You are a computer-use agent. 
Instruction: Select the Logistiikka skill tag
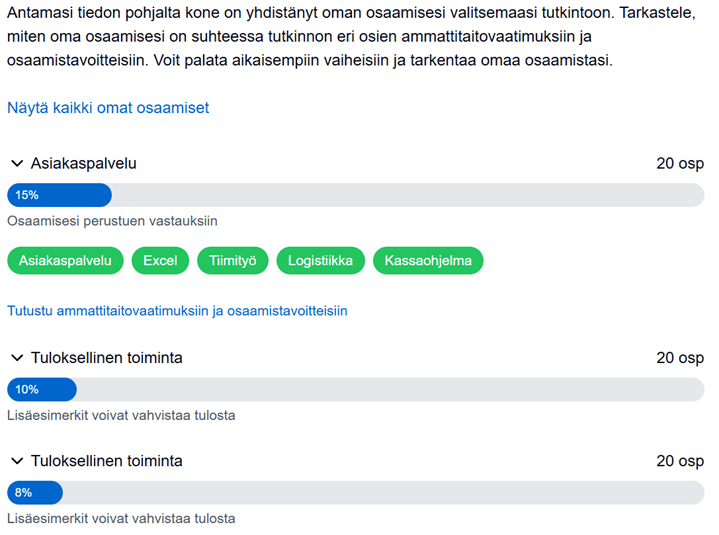[x=321, y=260]
